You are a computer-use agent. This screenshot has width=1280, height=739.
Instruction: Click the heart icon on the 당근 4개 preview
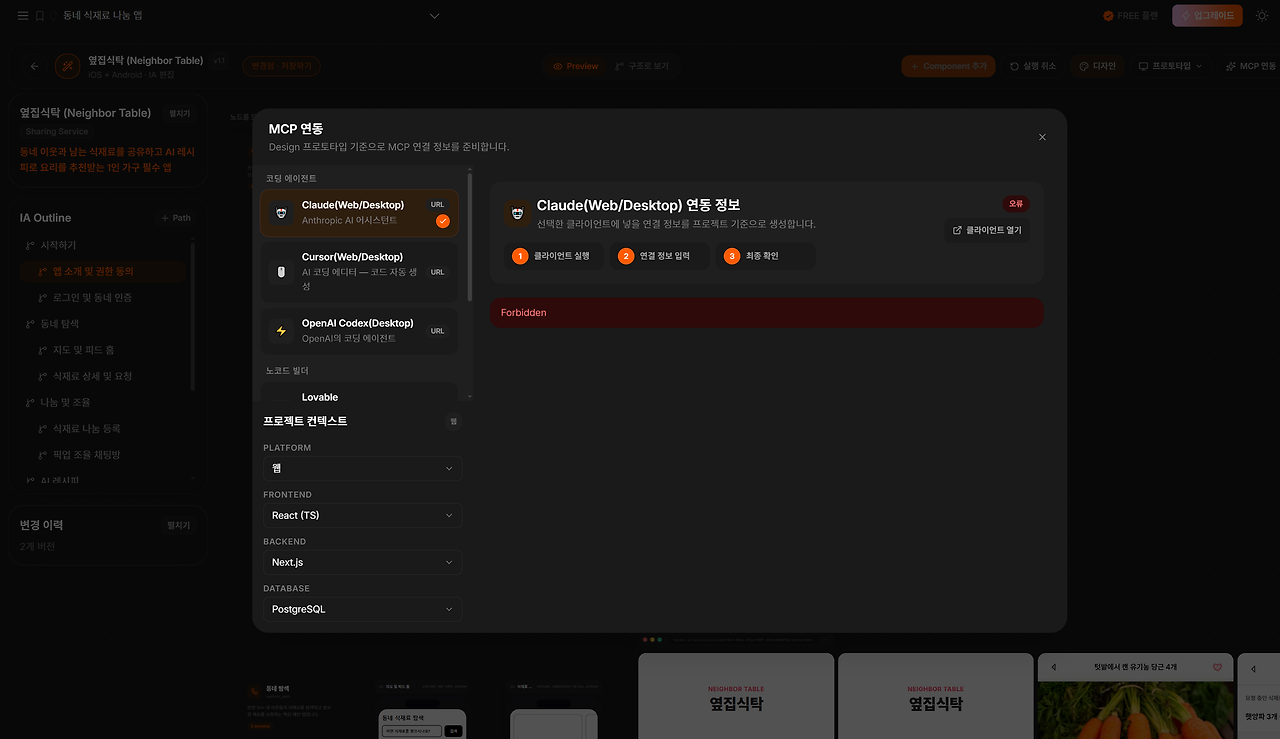tap(1217, 667)
